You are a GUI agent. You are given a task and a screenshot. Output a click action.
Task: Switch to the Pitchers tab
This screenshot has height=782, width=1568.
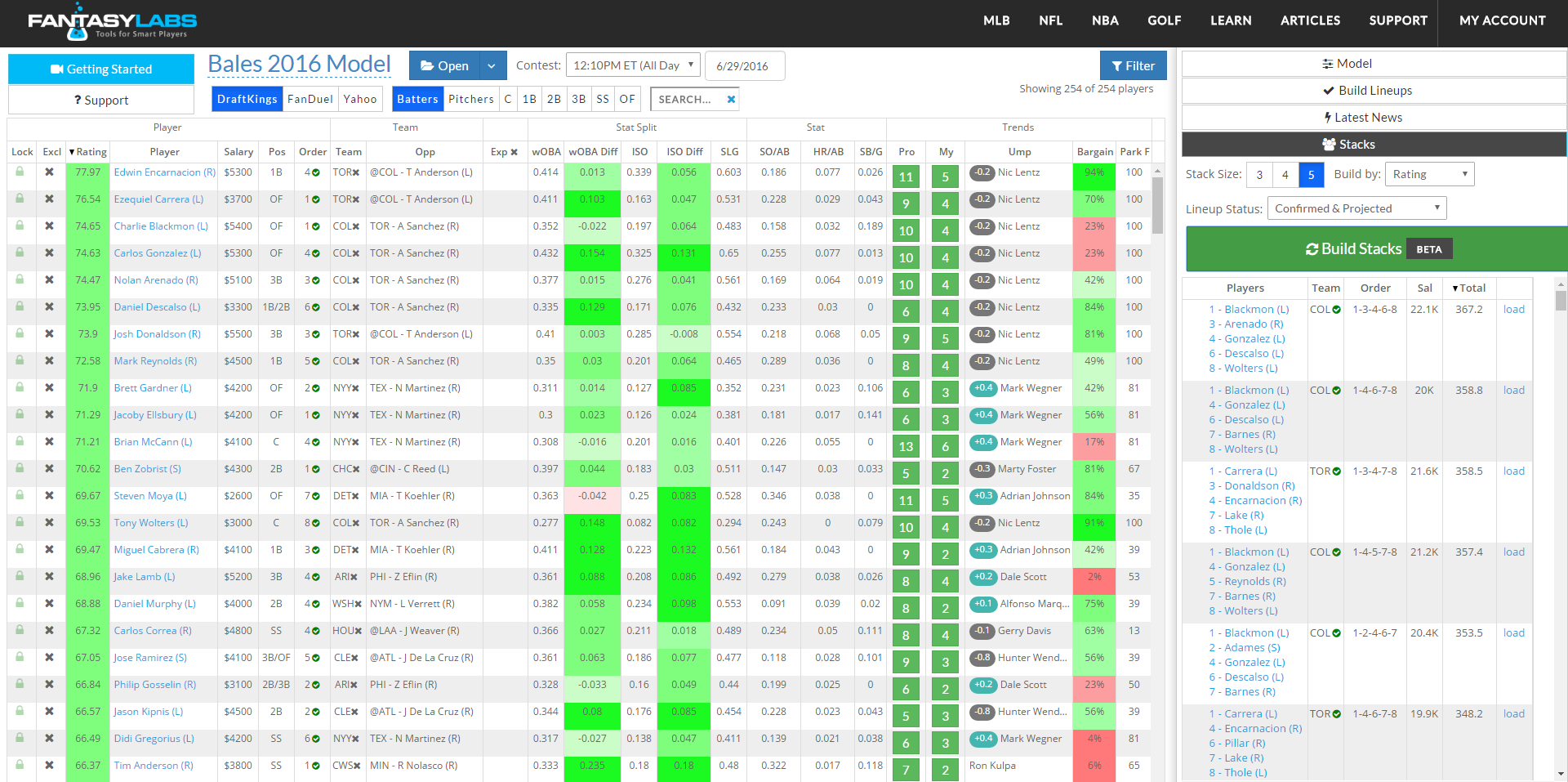point(471,98)
